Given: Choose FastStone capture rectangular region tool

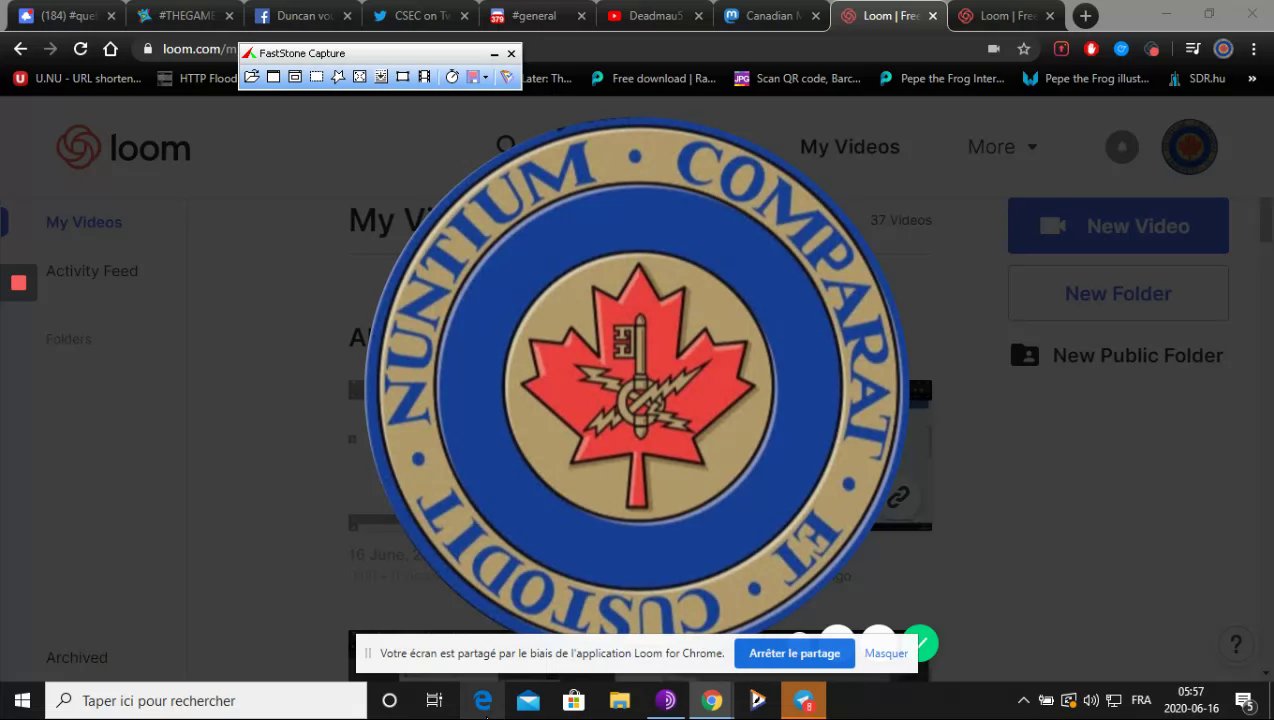Looking at the screenshot, I should (316, 77).
